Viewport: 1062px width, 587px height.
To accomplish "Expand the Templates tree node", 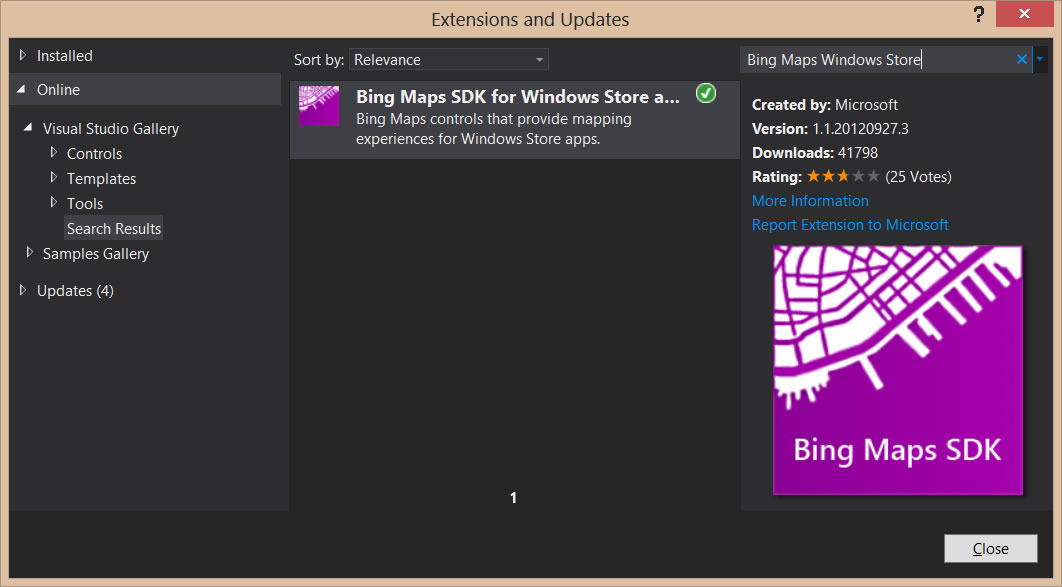I will pyautogui.click(x=54, y=178).
